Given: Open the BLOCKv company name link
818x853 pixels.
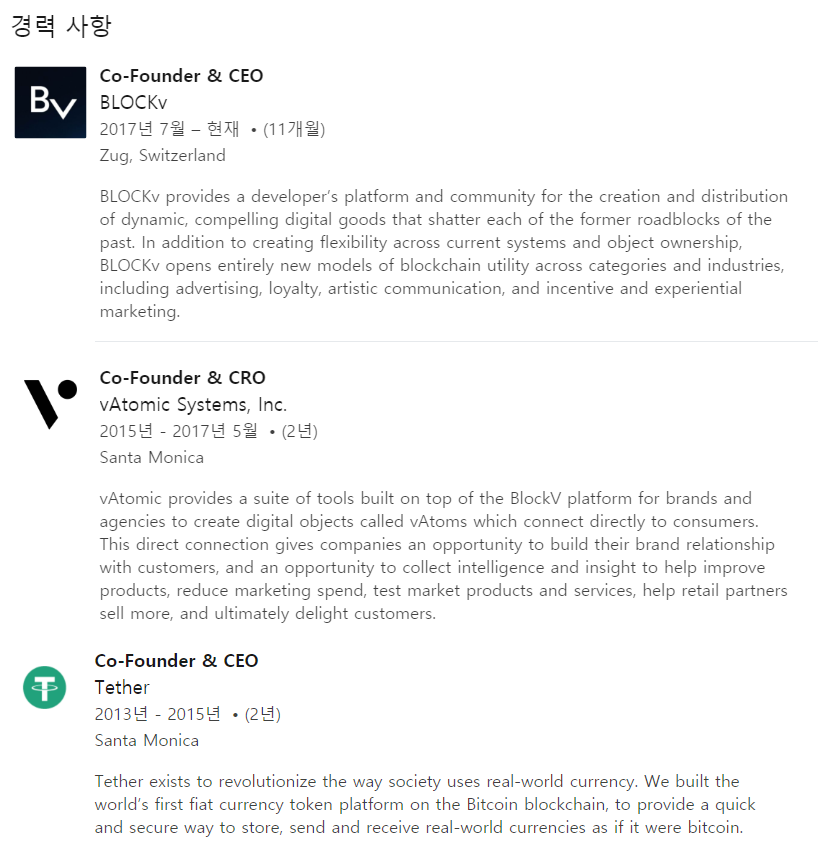Looking at the screenshot, I should tap(133, 102).
